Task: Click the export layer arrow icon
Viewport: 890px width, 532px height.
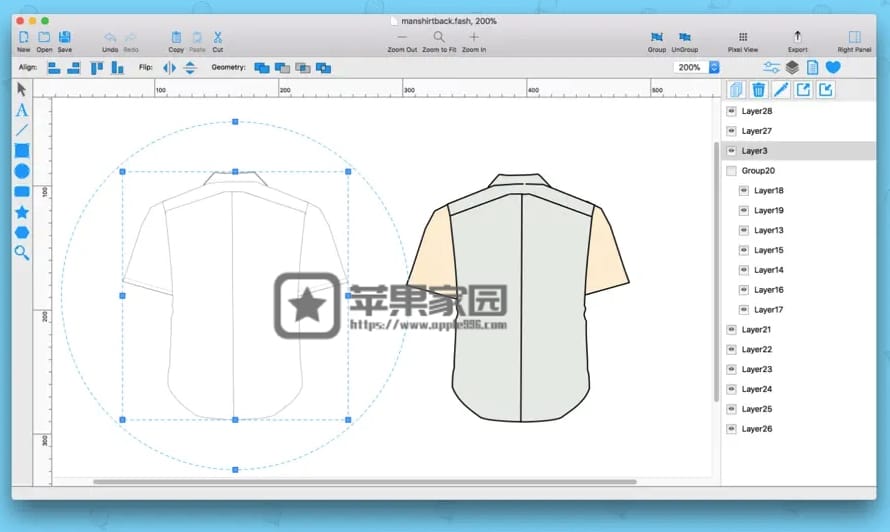Action: [803, 90]
